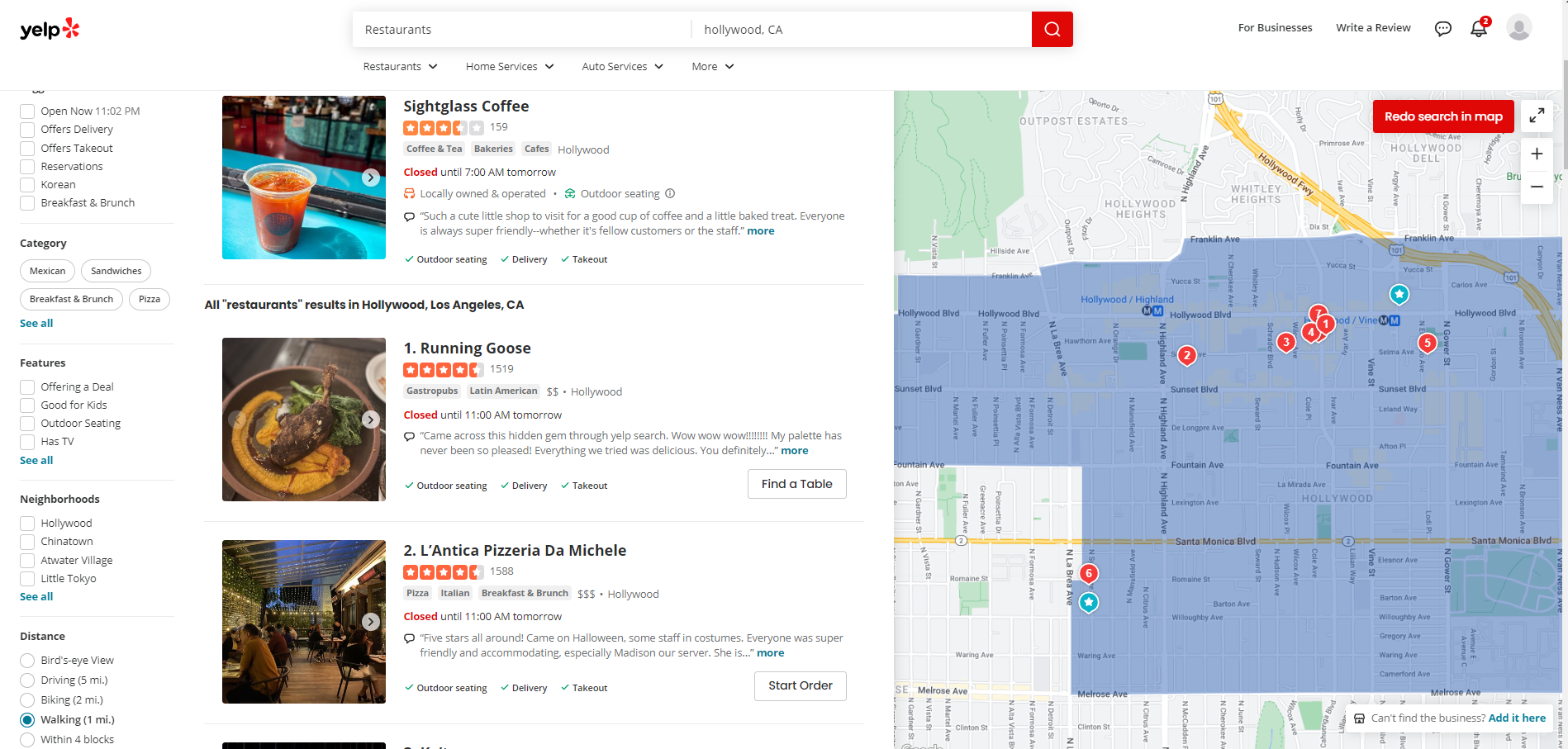Open For Businesses menu
Screen dimensions: 1568x749
pyautogui.click(x=1275, y=28)
